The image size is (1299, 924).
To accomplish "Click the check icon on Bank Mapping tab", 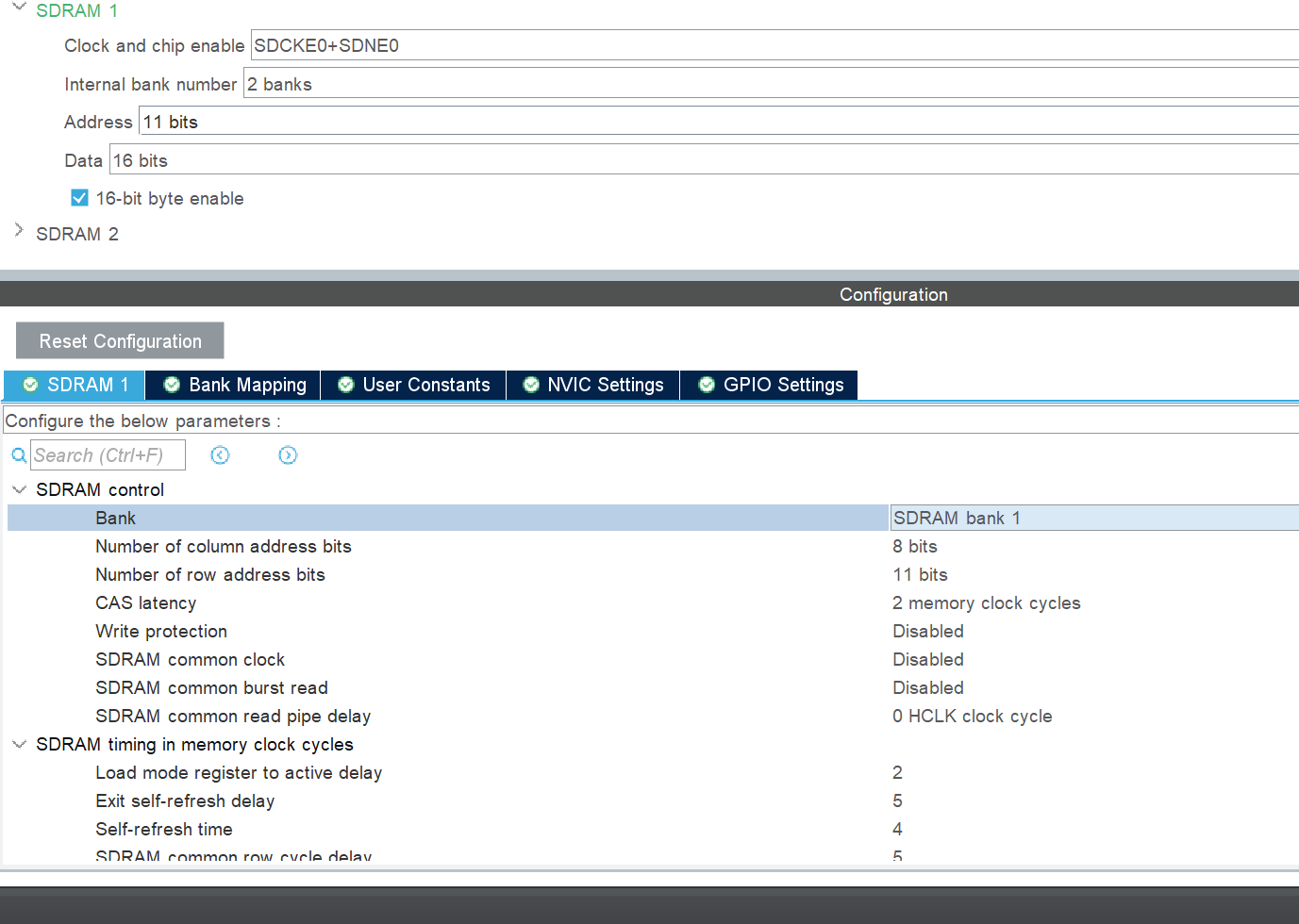I will click(x=172, y=385).
